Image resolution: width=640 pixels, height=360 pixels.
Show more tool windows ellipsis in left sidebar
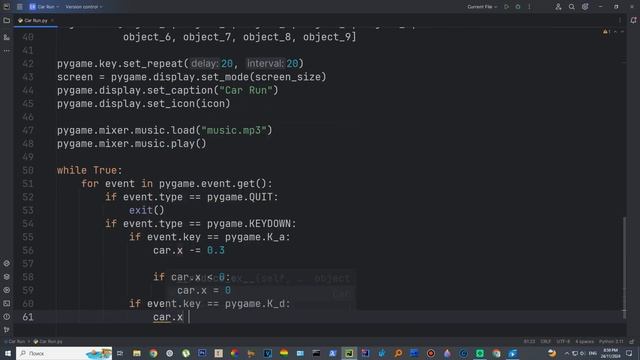click(7, 51)
